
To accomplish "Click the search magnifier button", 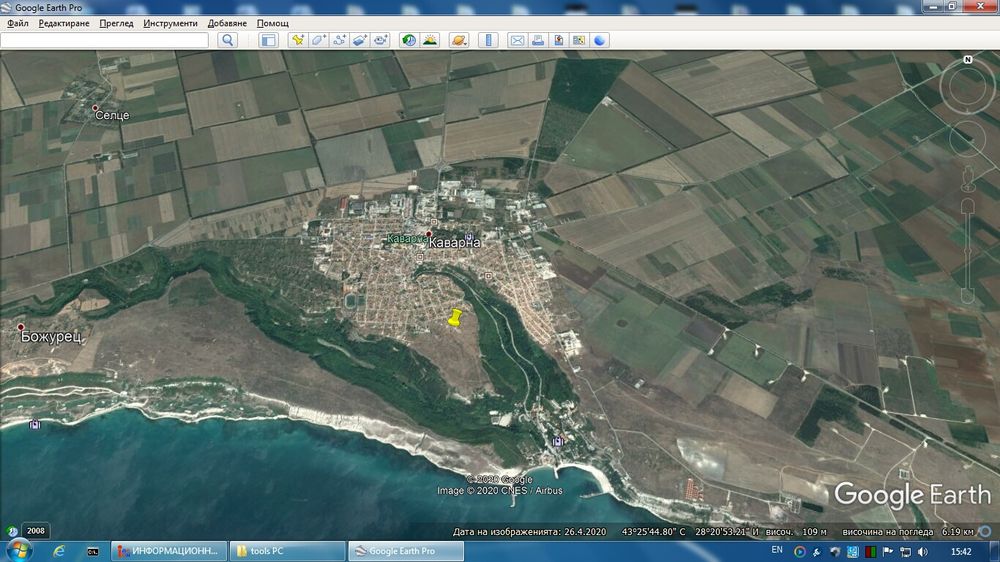I will pyautogui.click(x=228, y=40).
